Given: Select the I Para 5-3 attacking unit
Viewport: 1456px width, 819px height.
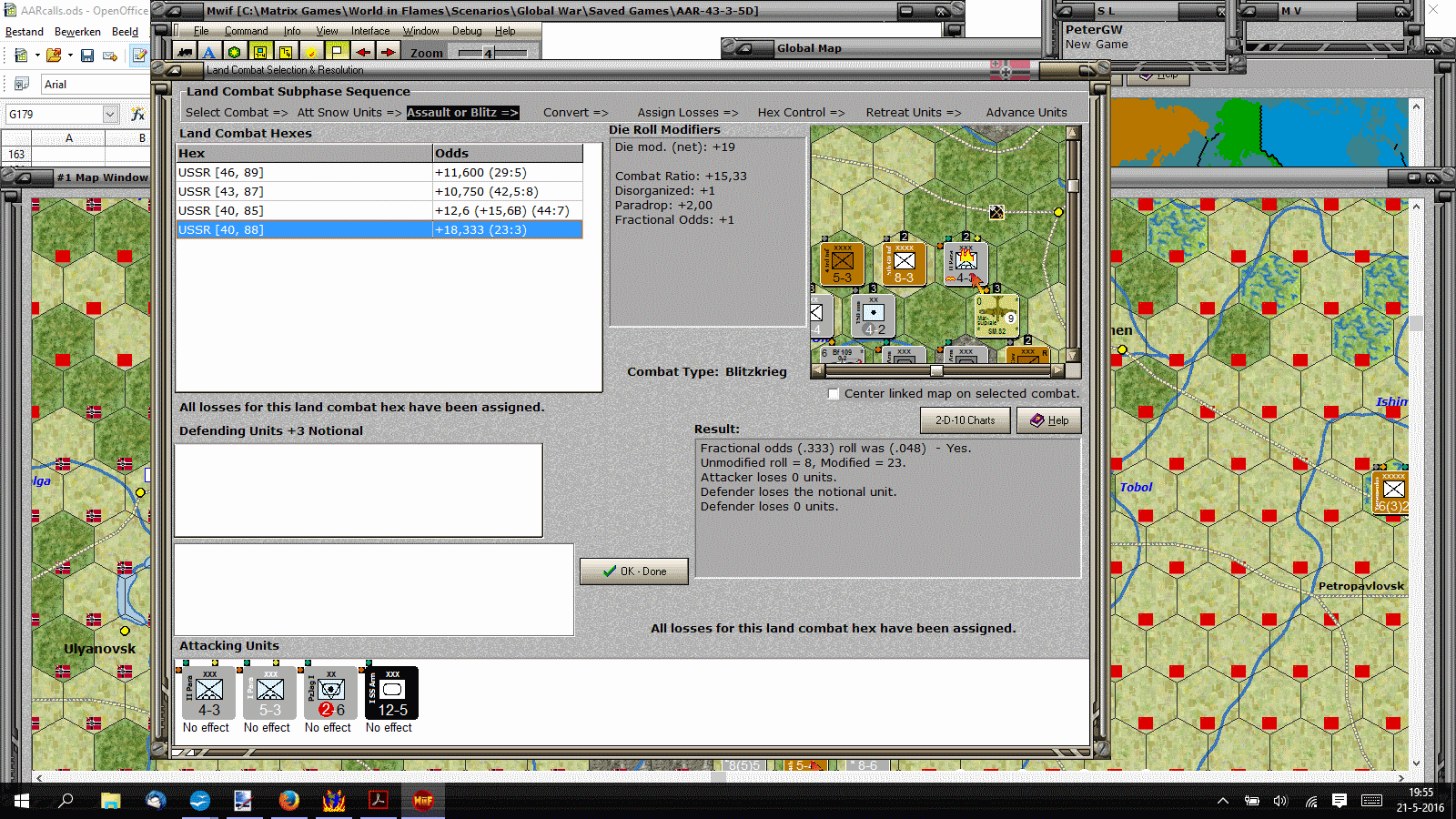Looking at the screenshot, I should [269, 693].
